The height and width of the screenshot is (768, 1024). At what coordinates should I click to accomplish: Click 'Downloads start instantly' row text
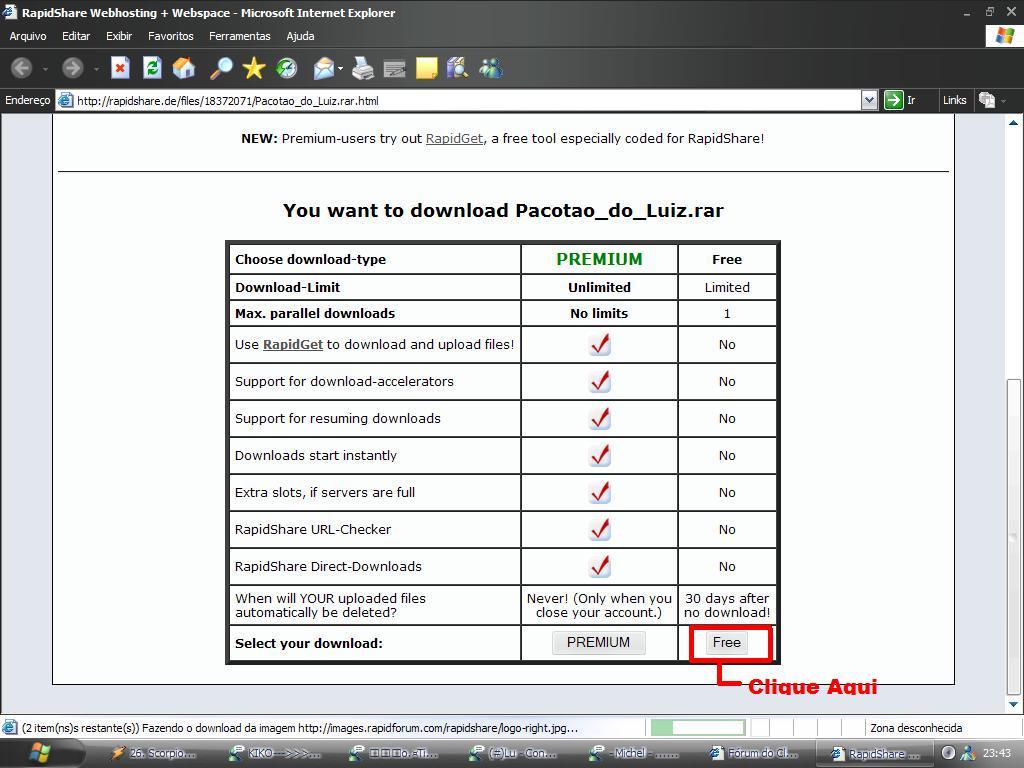pyautogui.click(x=316, y=456)
